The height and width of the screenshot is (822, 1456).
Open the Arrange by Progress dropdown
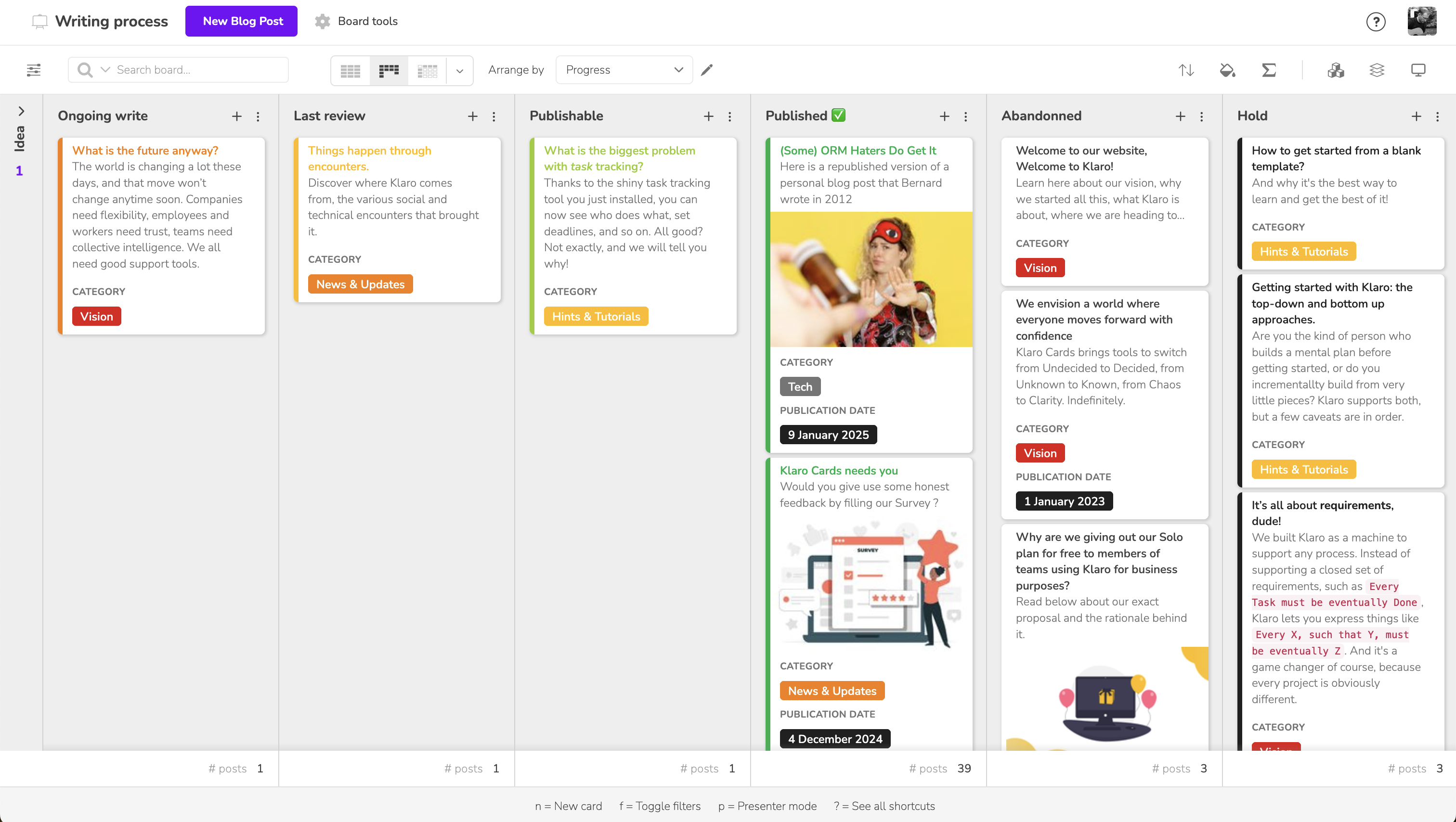624,70
